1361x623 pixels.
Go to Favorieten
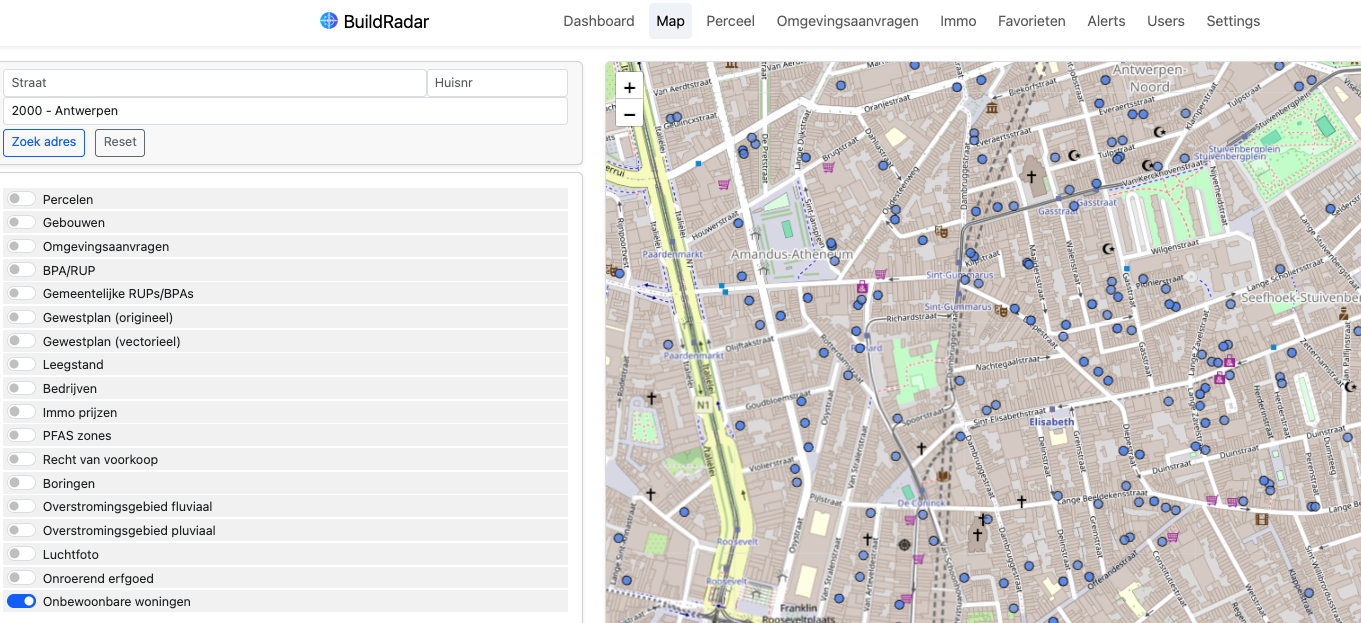pos(1032,21)
